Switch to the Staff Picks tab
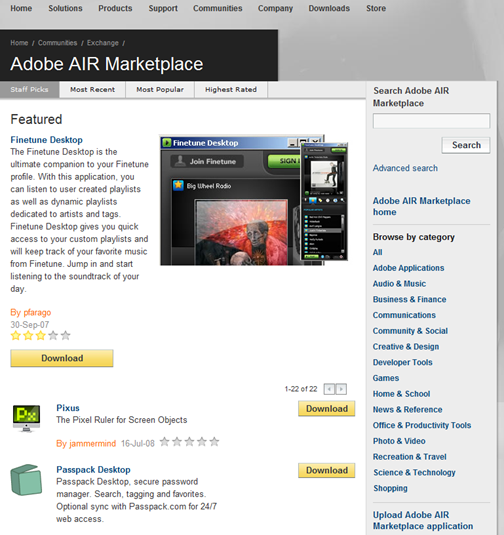Viewport: 504px width, 535px height. [29, 89]
